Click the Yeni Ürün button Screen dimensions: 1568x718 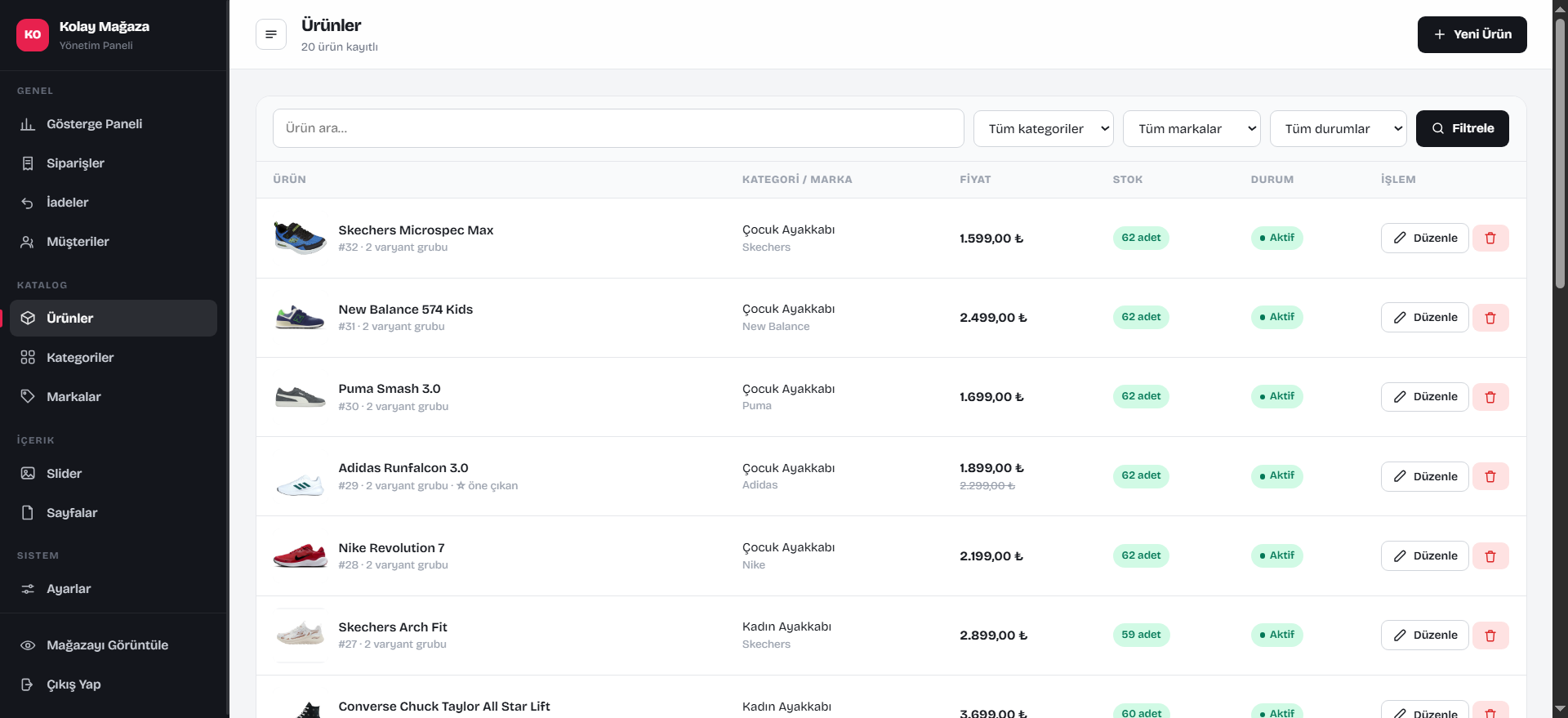tap(1472, 34)
